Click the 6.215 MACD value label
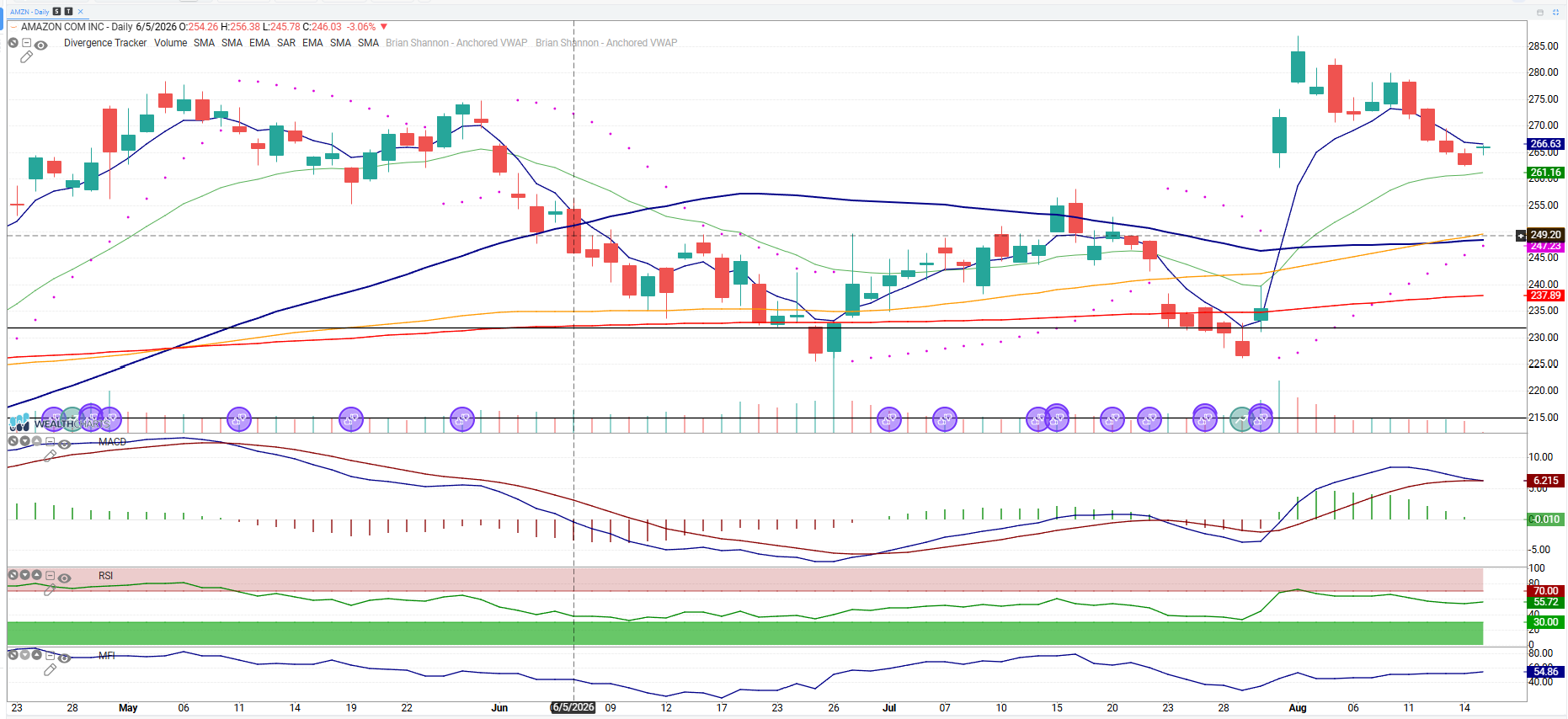The width and height of the screenshot is (1568, 719). 1545,481
